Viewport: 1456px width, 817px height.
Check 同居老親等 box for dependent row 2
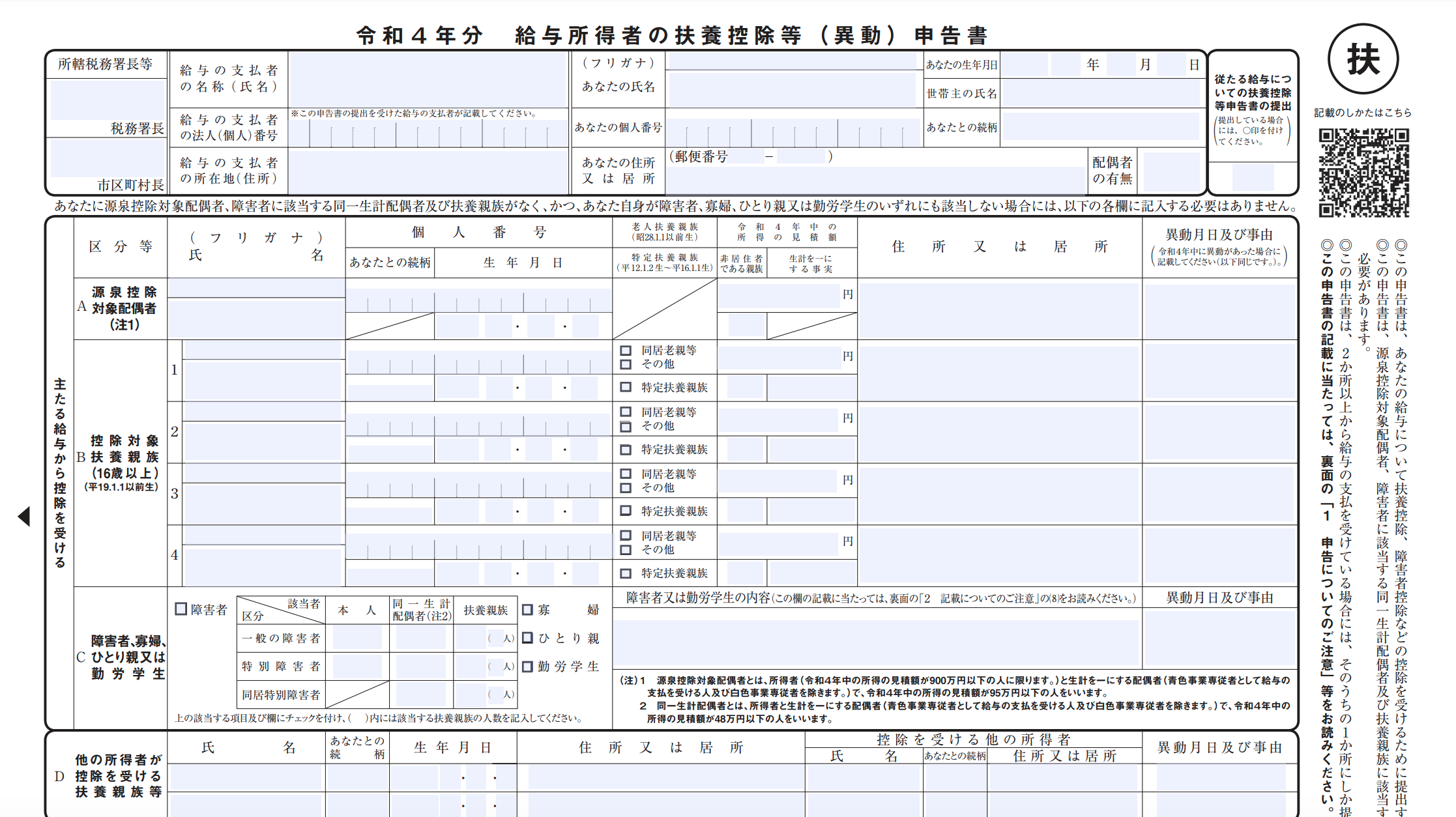(x=626, y=412)
